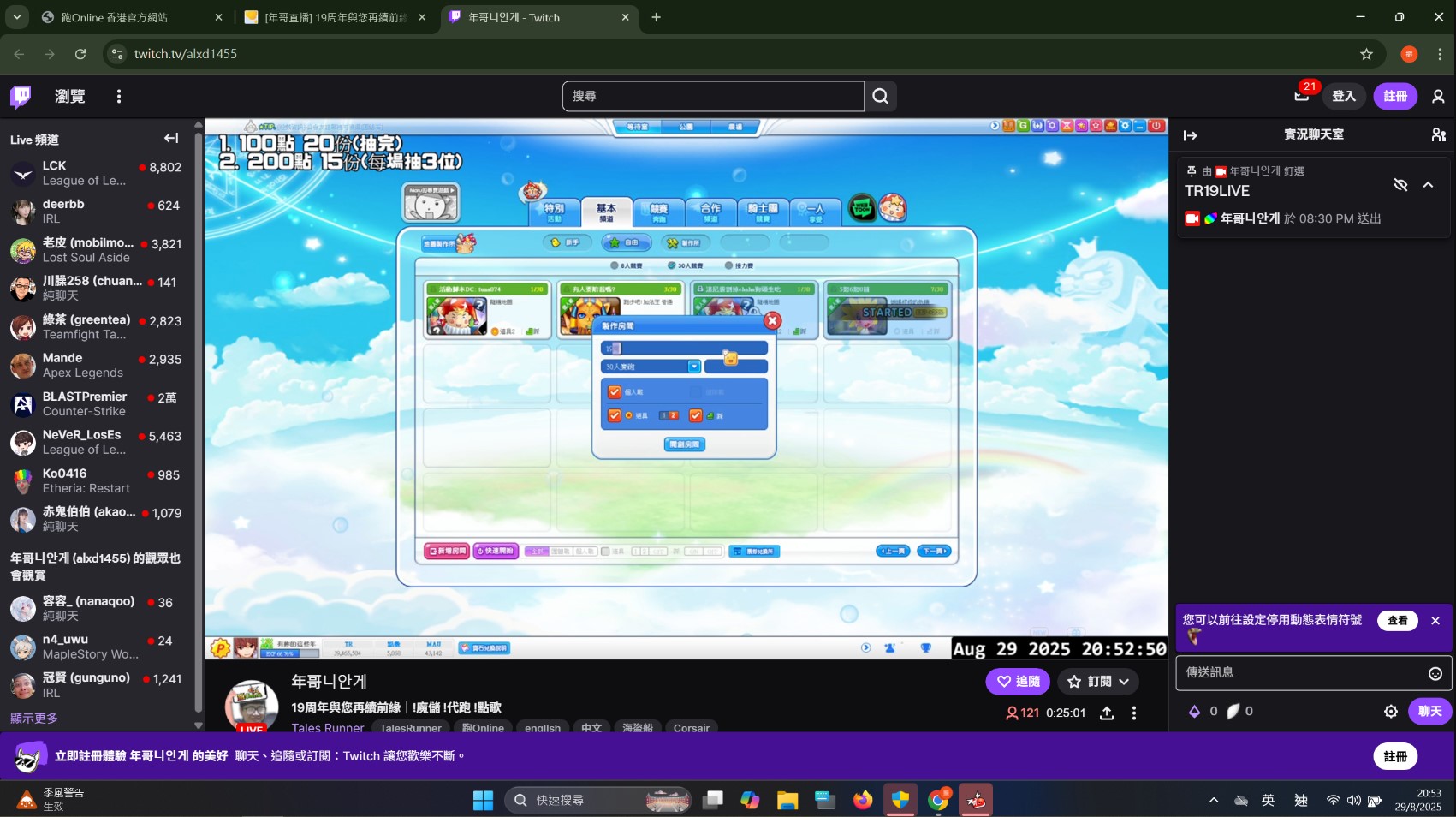Viewport: 1456px width, 817px height.
Task: Collapse the live chat panel
Action: point(1190,135)
